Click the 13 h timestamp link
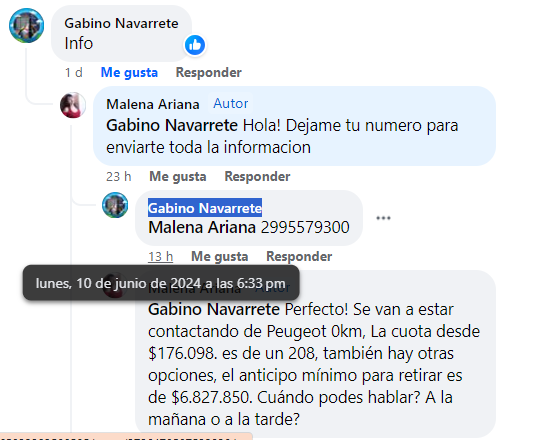The height and width of the screenshot is (440, 537). pyautogui.click(x=160, y=256)
